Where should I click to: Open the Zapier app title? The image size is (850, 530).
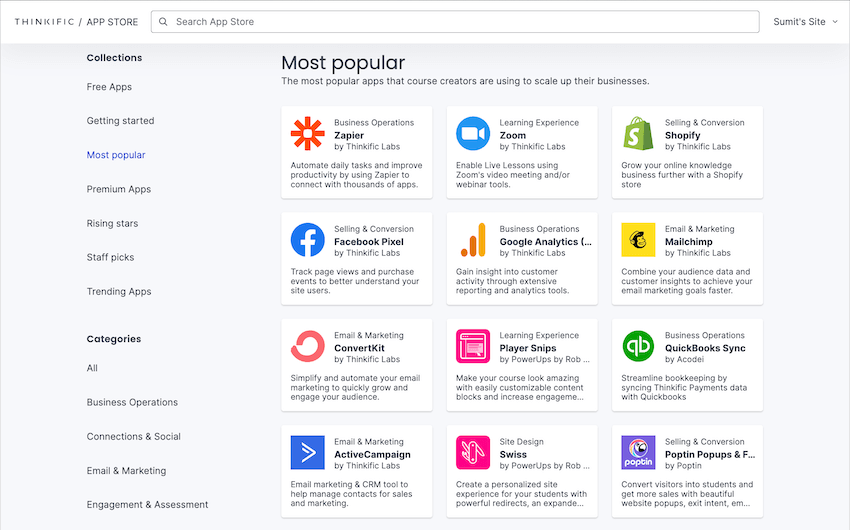coord(349,135)
